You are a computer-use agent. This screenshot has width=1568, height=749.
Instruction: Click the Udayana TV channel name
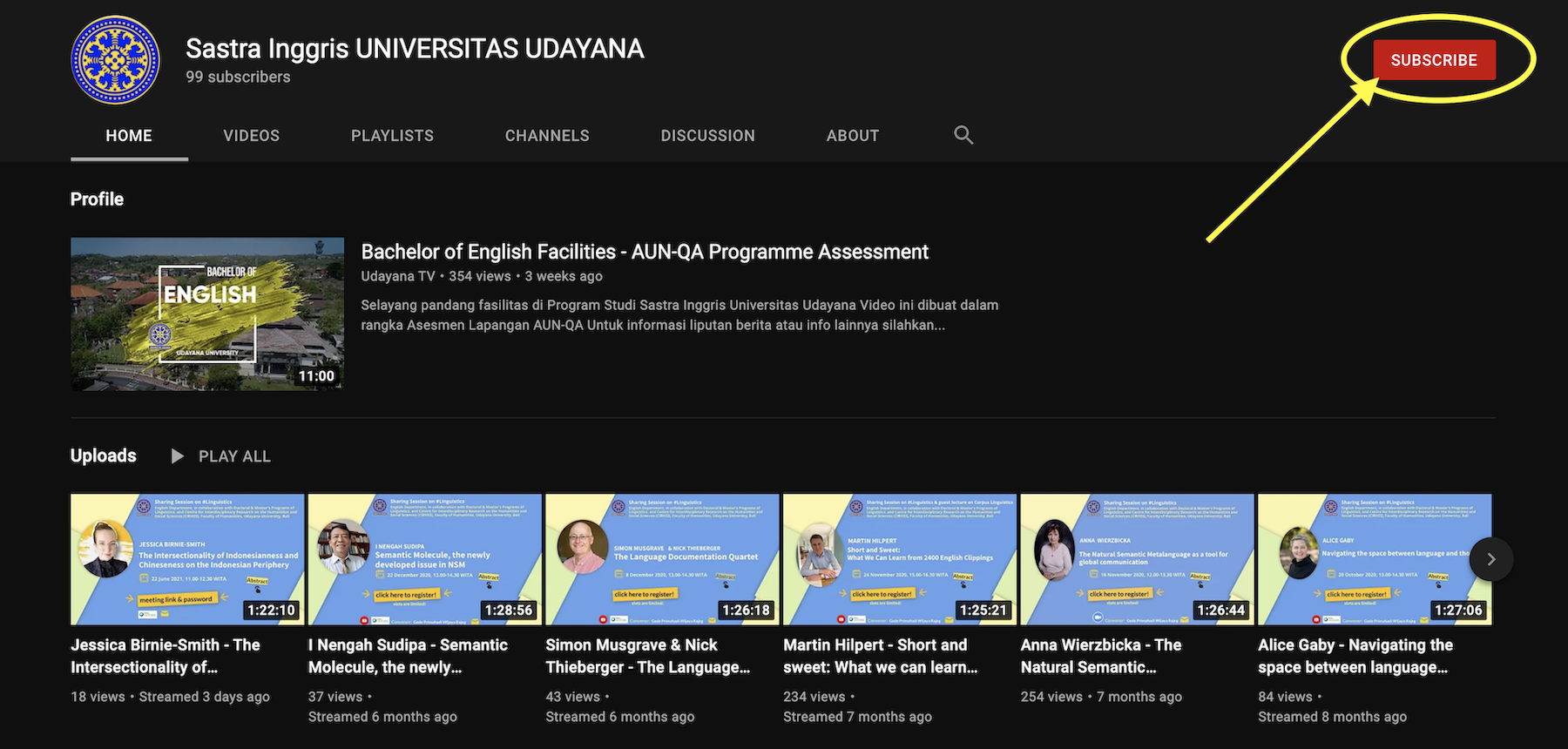click(398, 276)
